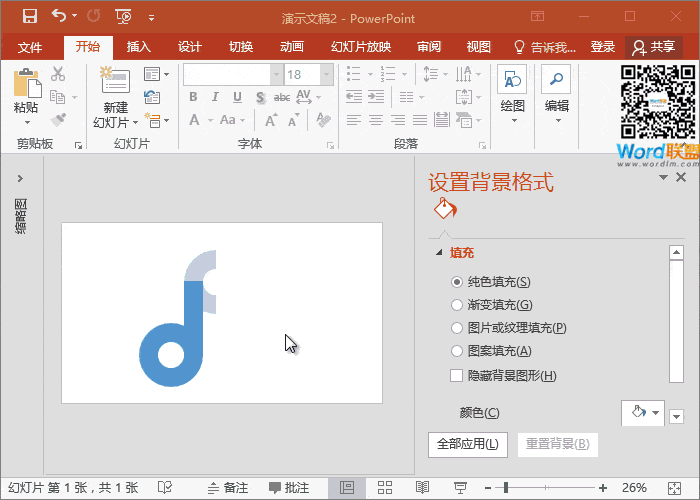This screenshot has height=500, width=700.
Task: Expand the thumbnail pane arrow
Action: coord(20,179)
